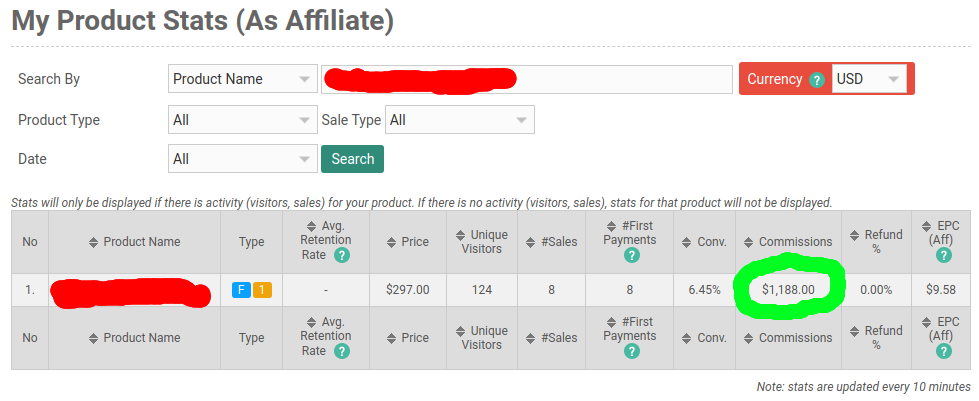Open the Sale Type dropdown

(x=459, y=120)
